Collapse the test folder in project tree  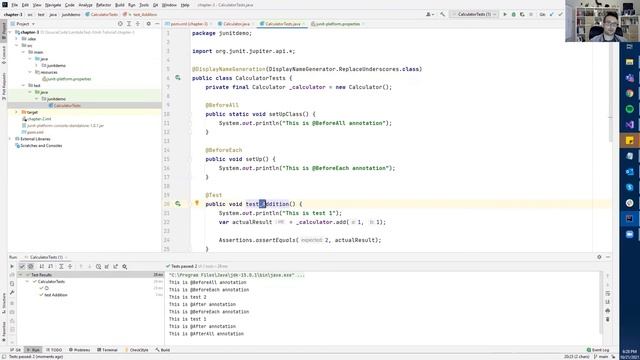pyautogui.click(x=23, y=85)
